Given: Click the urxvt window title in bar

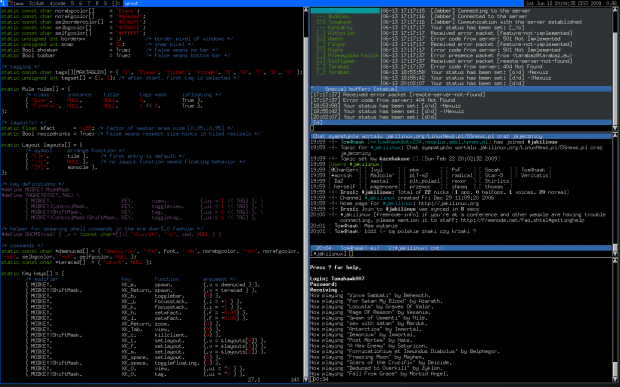Looking at the screenshot, I should [131, 3].
